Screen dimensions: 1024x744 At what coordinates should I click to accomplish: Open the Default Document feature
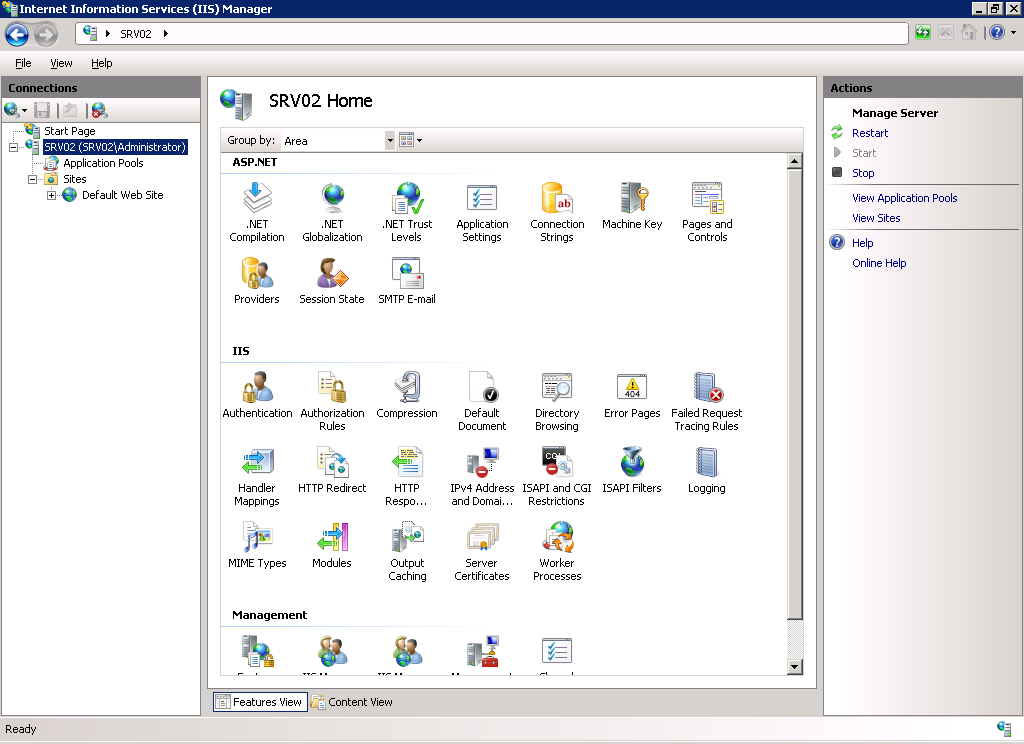click(x=482, y=401)
